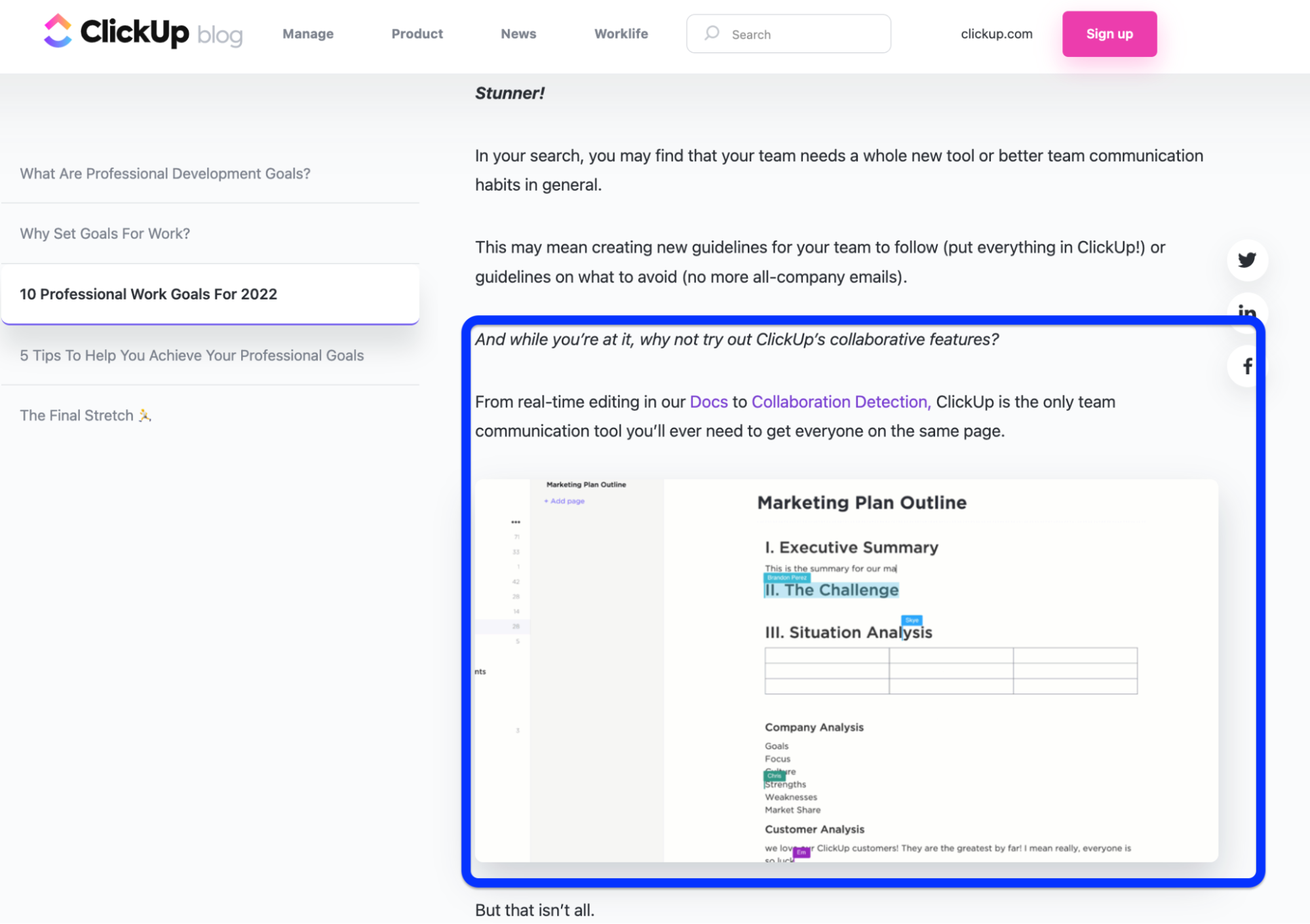Jump to 5 Tips To Help You Achieve section
Viewport: 1310px width, 924px height.
coord(191,355)
